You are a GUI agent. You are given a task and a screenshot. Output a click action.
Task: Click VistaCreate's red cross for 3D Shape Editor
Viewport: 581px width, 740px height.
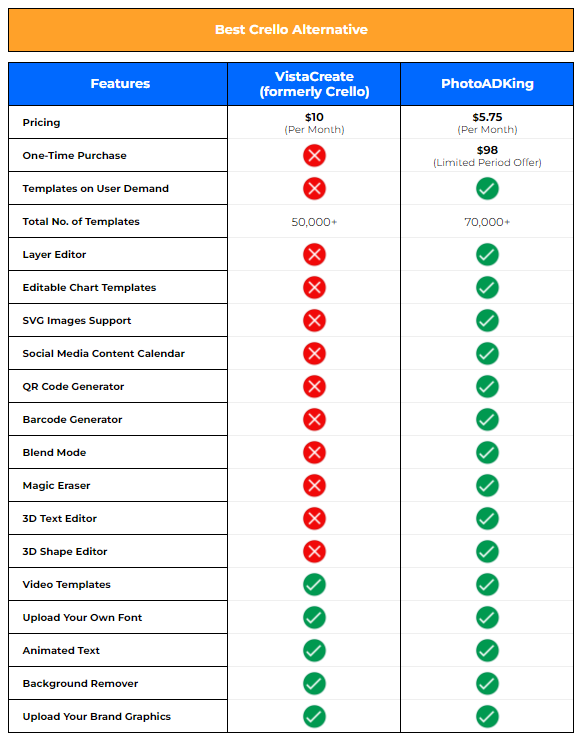click(314, 552)
